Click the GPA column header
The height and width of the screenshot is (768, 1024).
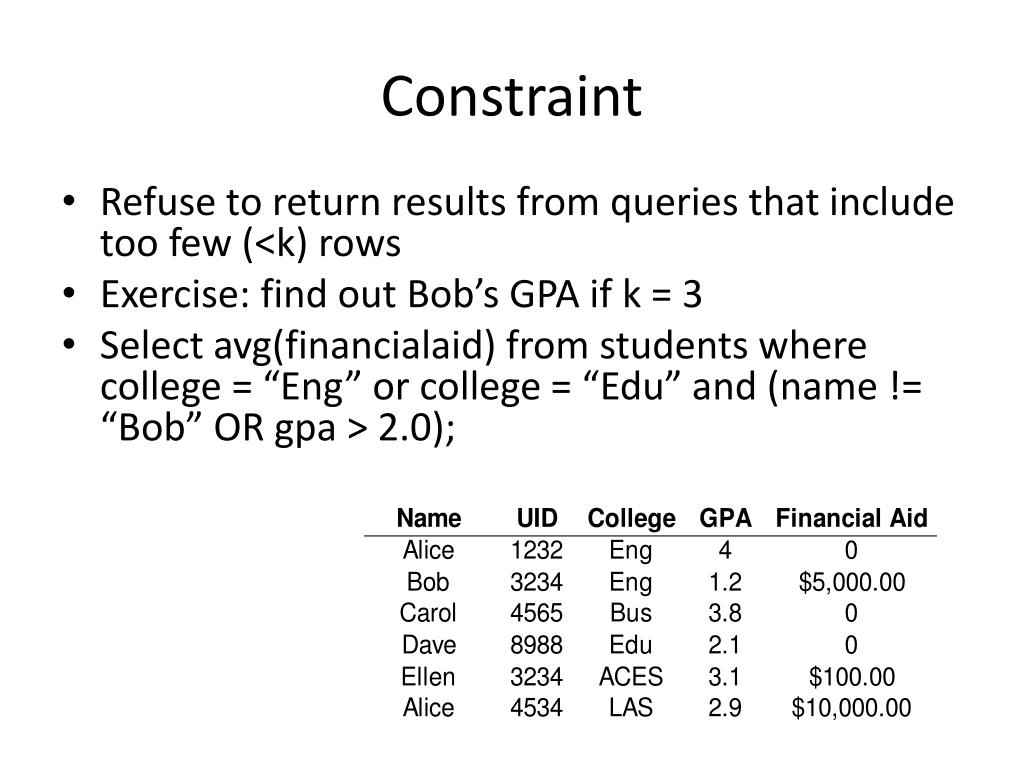[x=725, y=518]
